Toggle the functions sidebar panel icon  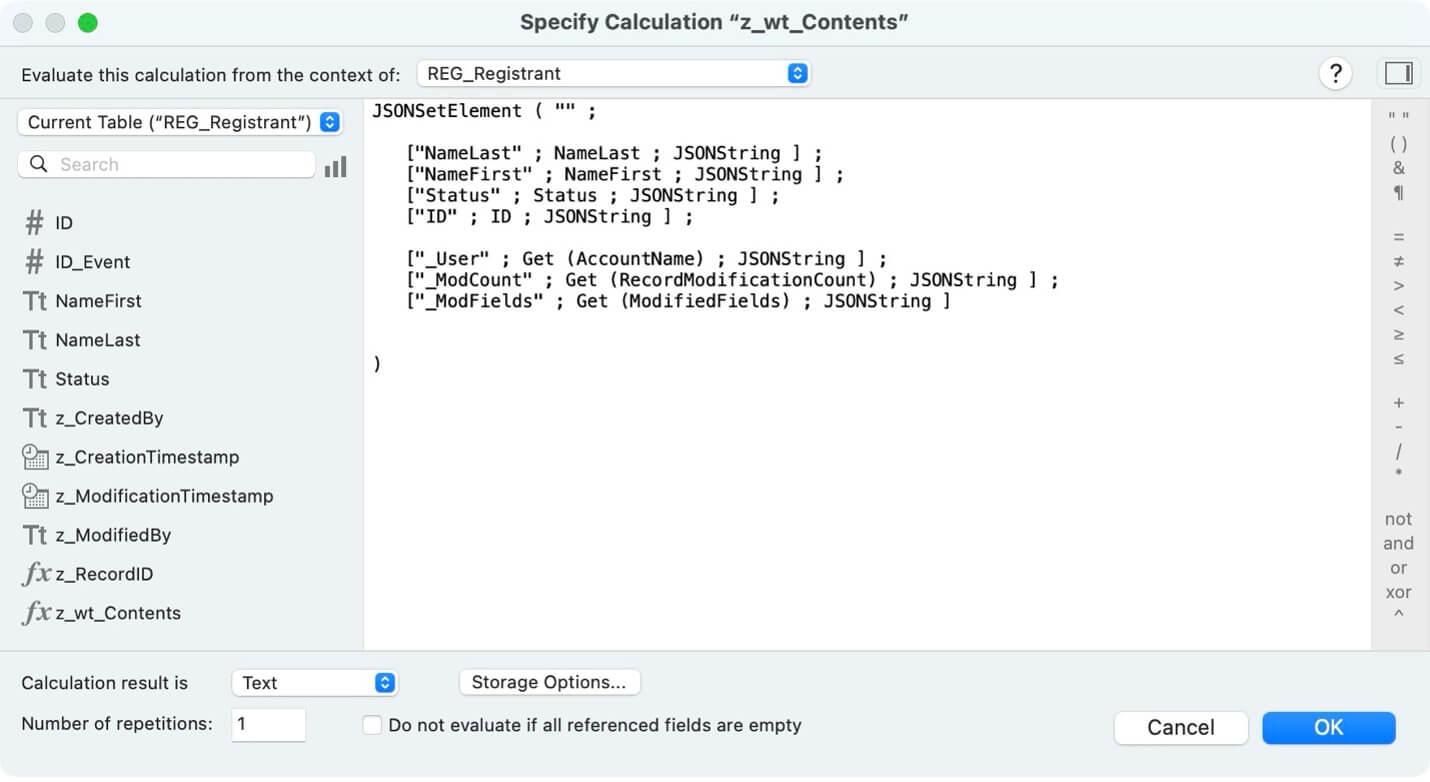[1398, 73]
